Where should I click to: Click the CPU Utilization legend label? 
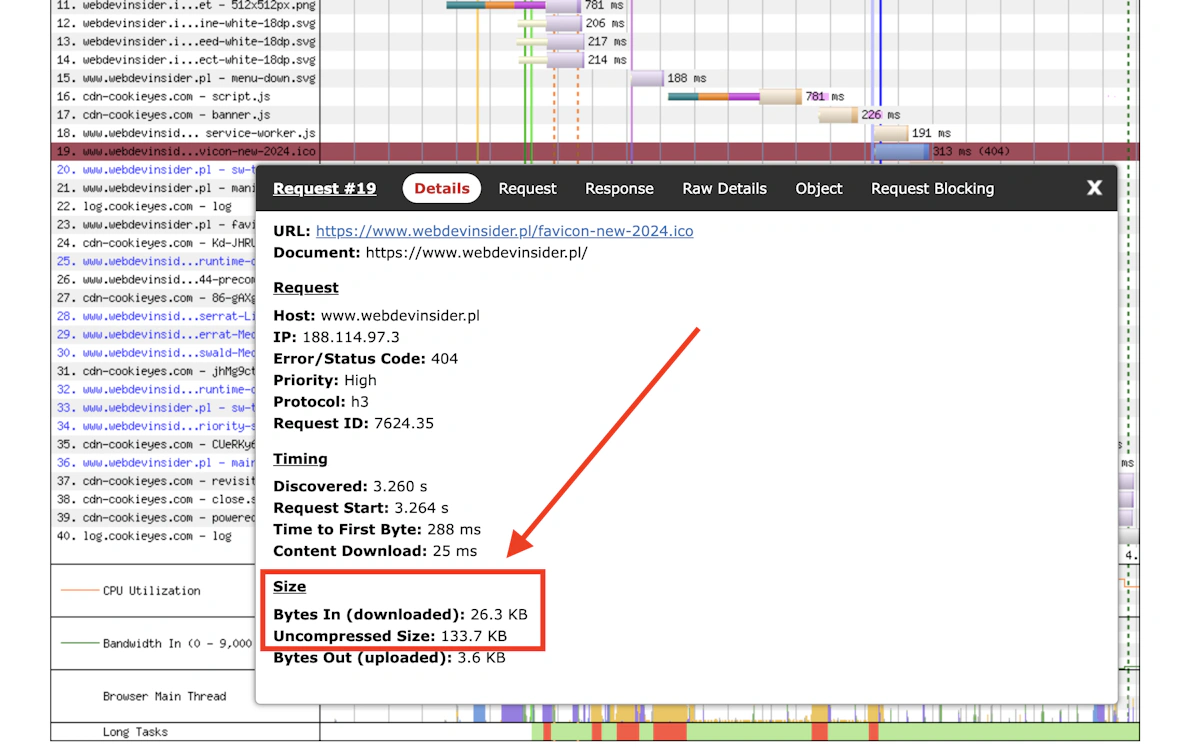coord(152,591)
